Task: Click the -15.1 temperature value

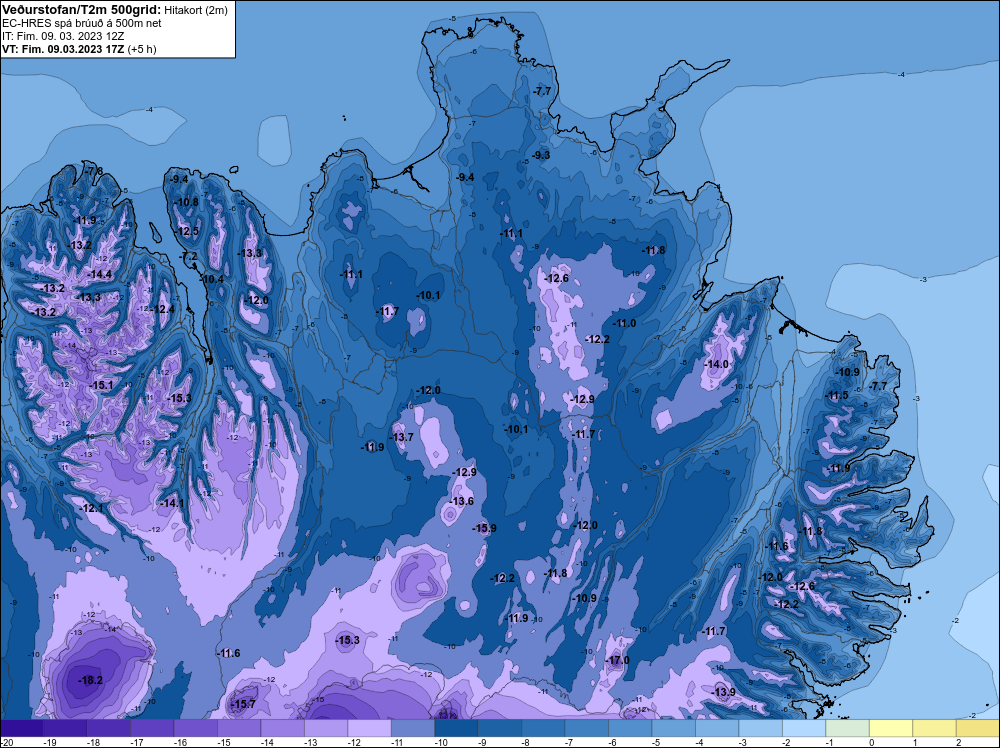Action: (101, 385)
